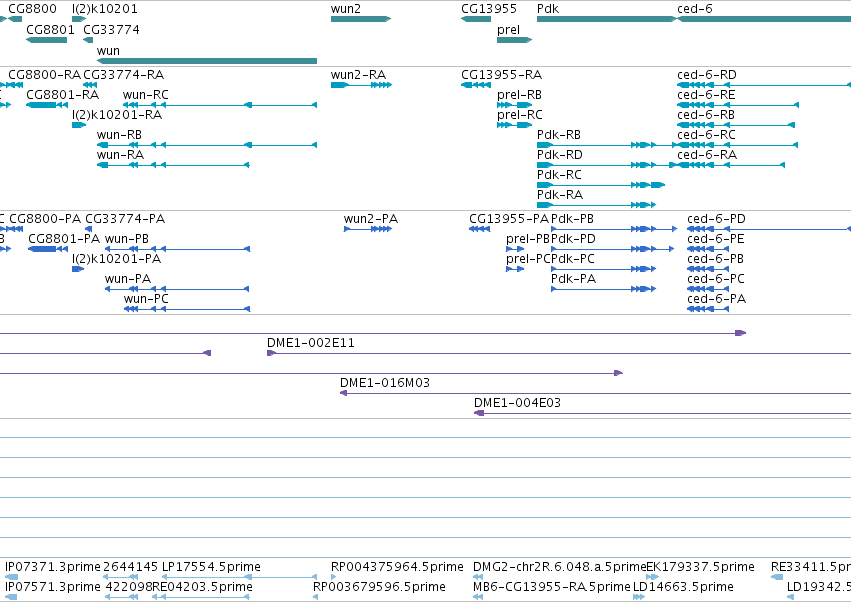Click protein CG13955-PA
Viewport: 851px width, 602px height.
click(x=480, y=229)
